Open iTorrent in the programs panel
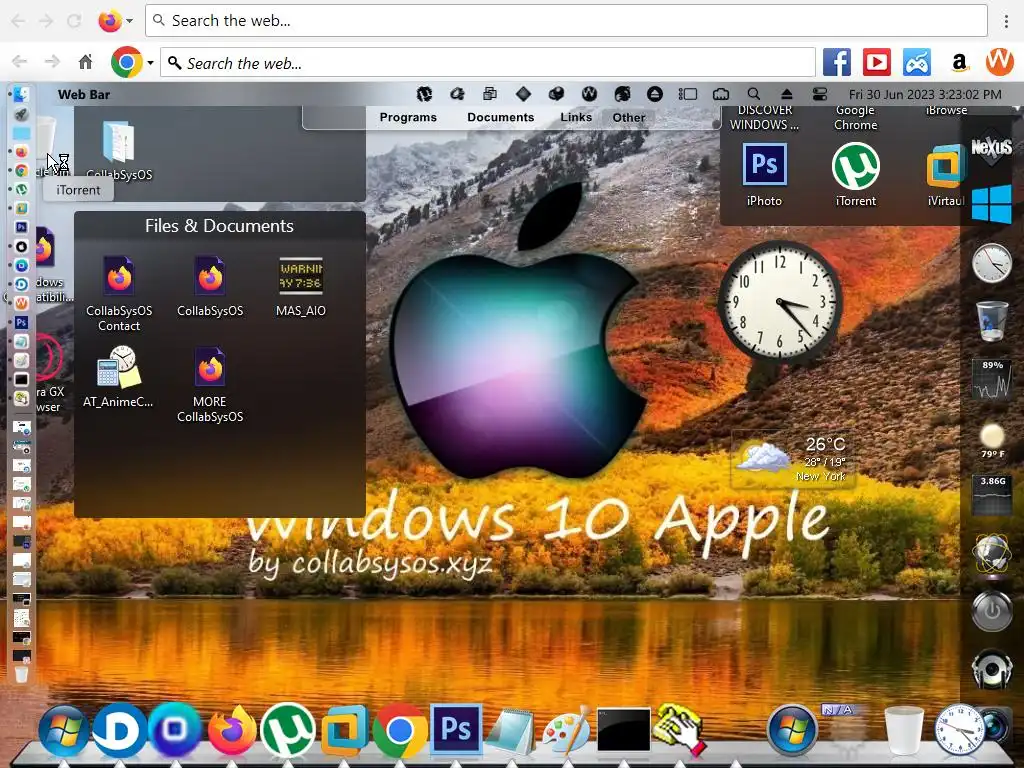Viewport: 1024px width, 768px height. [x=856, y=166]
